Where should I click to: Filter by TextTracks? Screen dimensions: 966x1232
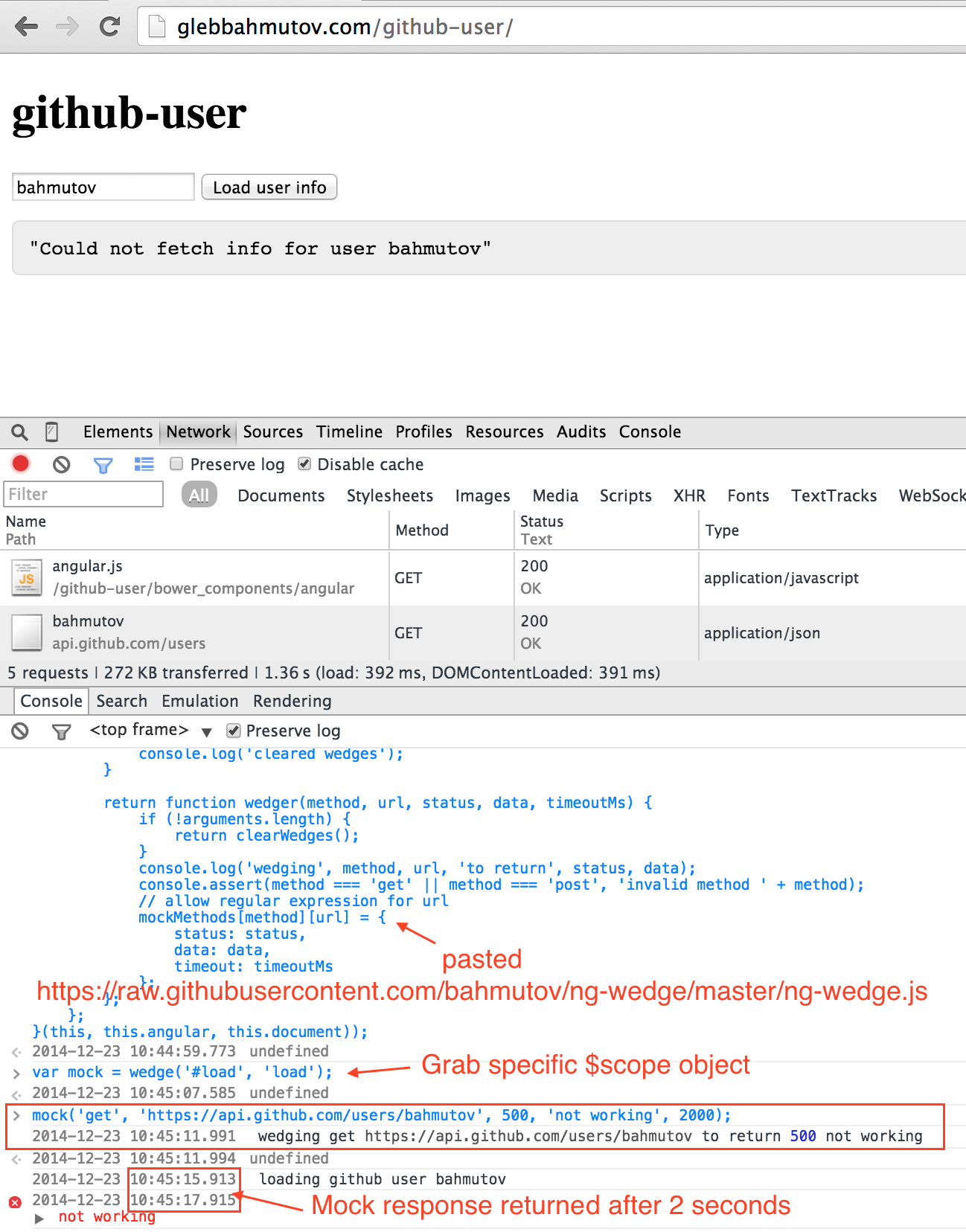[834, 495]
